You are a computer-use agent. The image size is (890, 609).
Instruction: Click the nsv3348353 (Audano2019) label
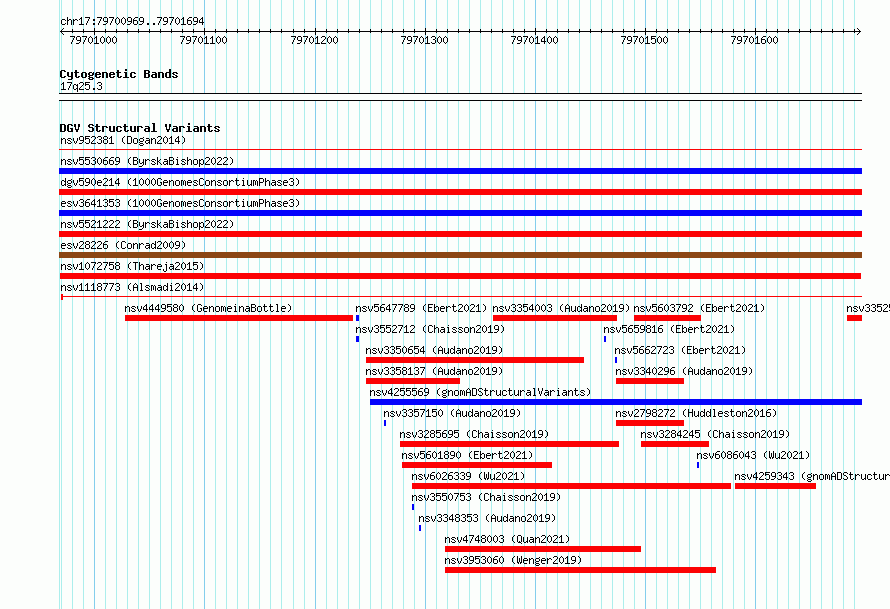[487, 518]
